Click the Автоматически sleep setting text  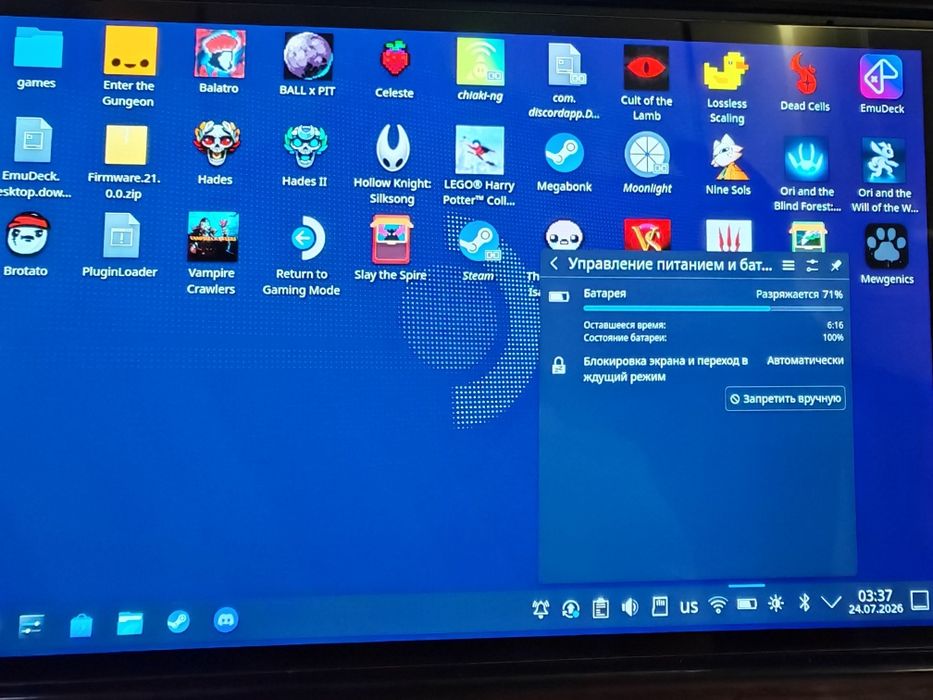pyautogui.click(x=805, y=361)
